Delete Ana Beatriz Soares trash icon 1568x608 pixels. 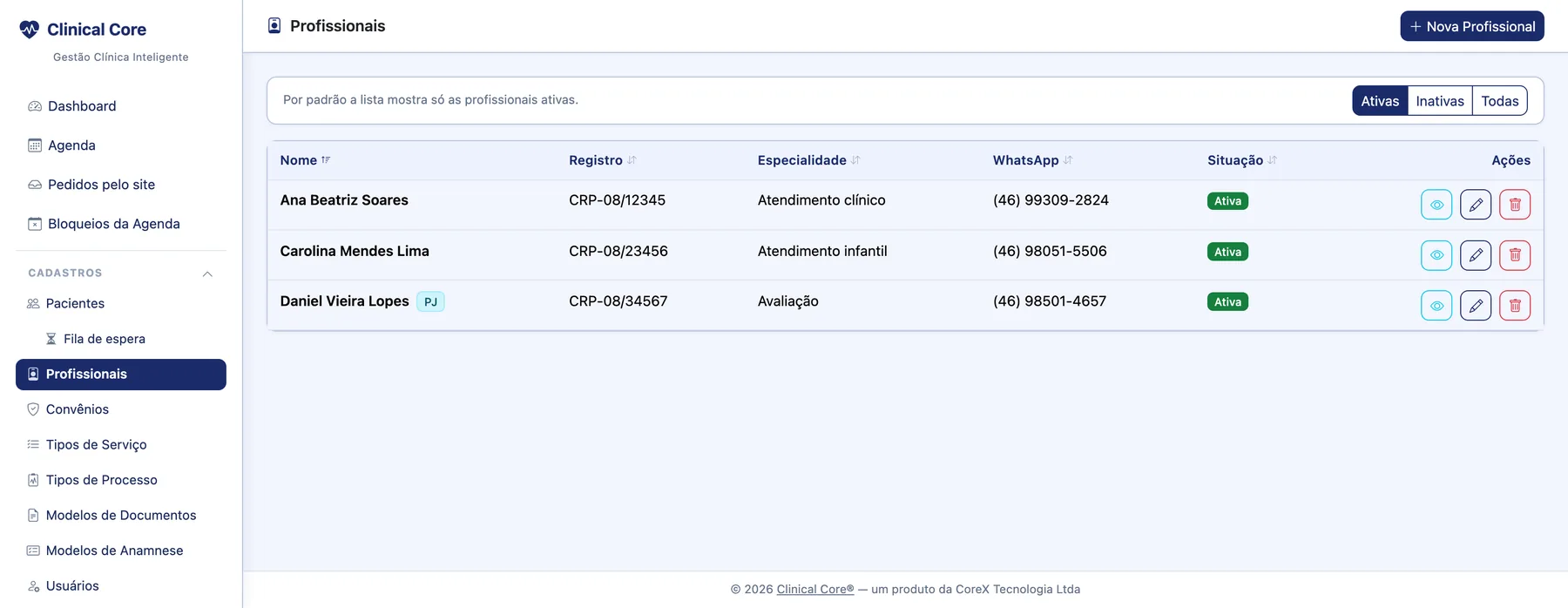pyautogui.click(x=1515, y=205)
